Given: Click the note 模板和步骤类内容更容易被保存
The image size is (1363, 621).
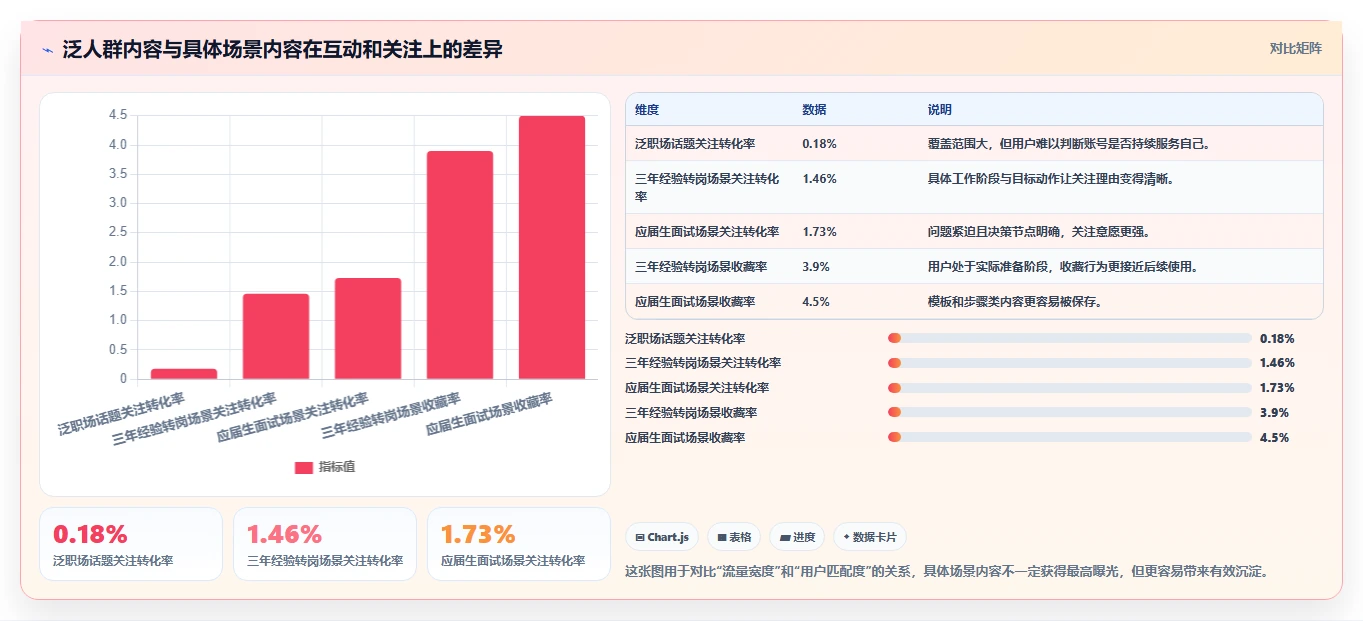Looking at the screenshot, I should tap(1014, 302).
